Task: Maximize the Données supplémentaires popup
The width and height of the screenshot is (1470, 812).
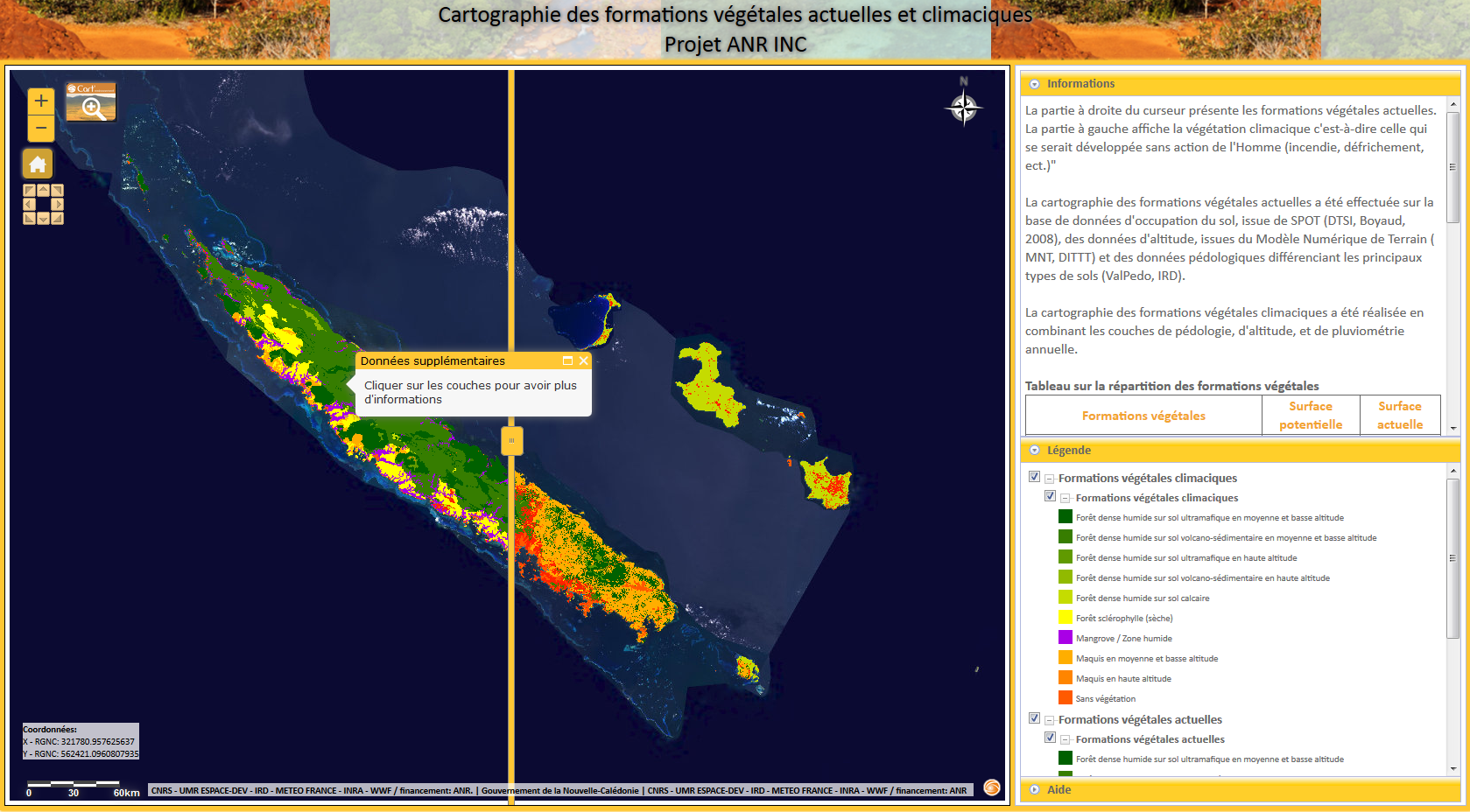Action: pyautogui.click(x=567, y=360)
